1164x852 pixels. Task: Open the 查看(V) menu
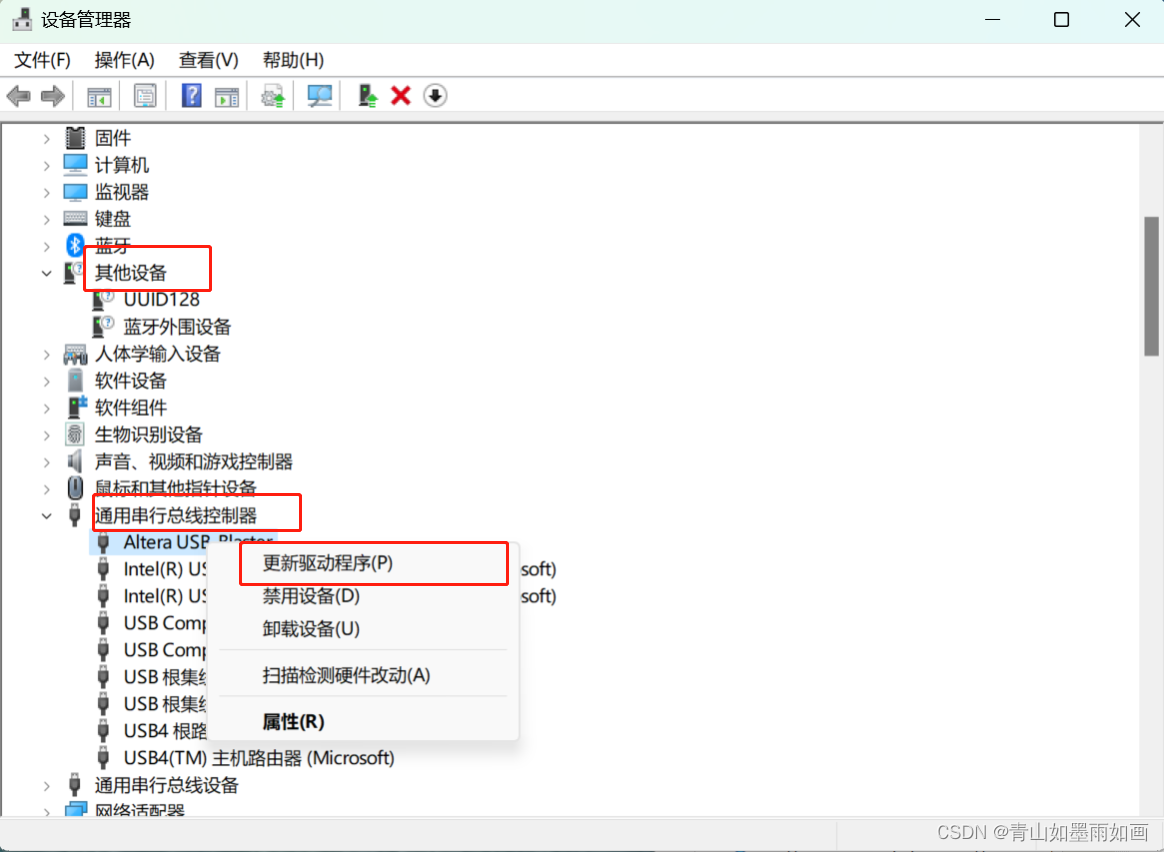pyautogui.click(x=208, y=60)
